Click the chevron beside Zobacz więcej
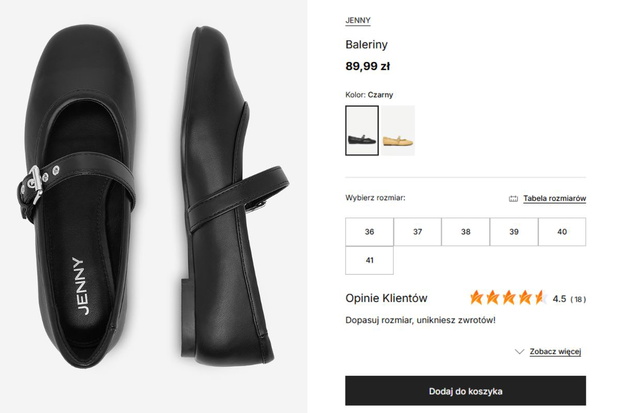The width and height of the screenshot is (620, 413). [519, 351]
